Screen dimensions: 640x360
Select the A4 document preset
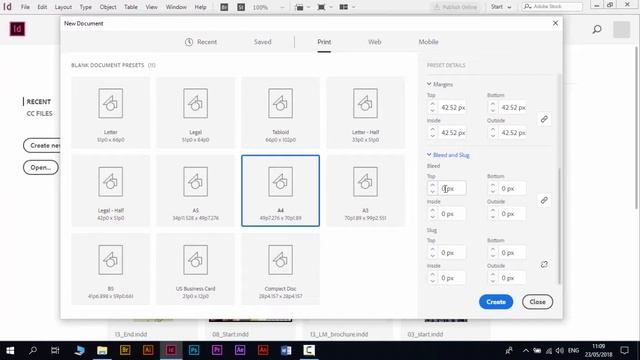pos(280,191)
